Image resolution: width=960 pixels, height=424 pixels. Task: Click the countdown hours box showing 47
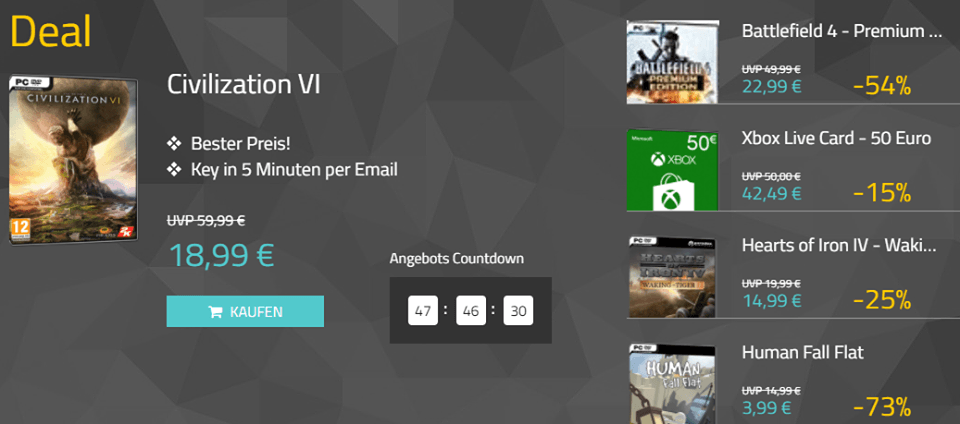tap(423, 311)
